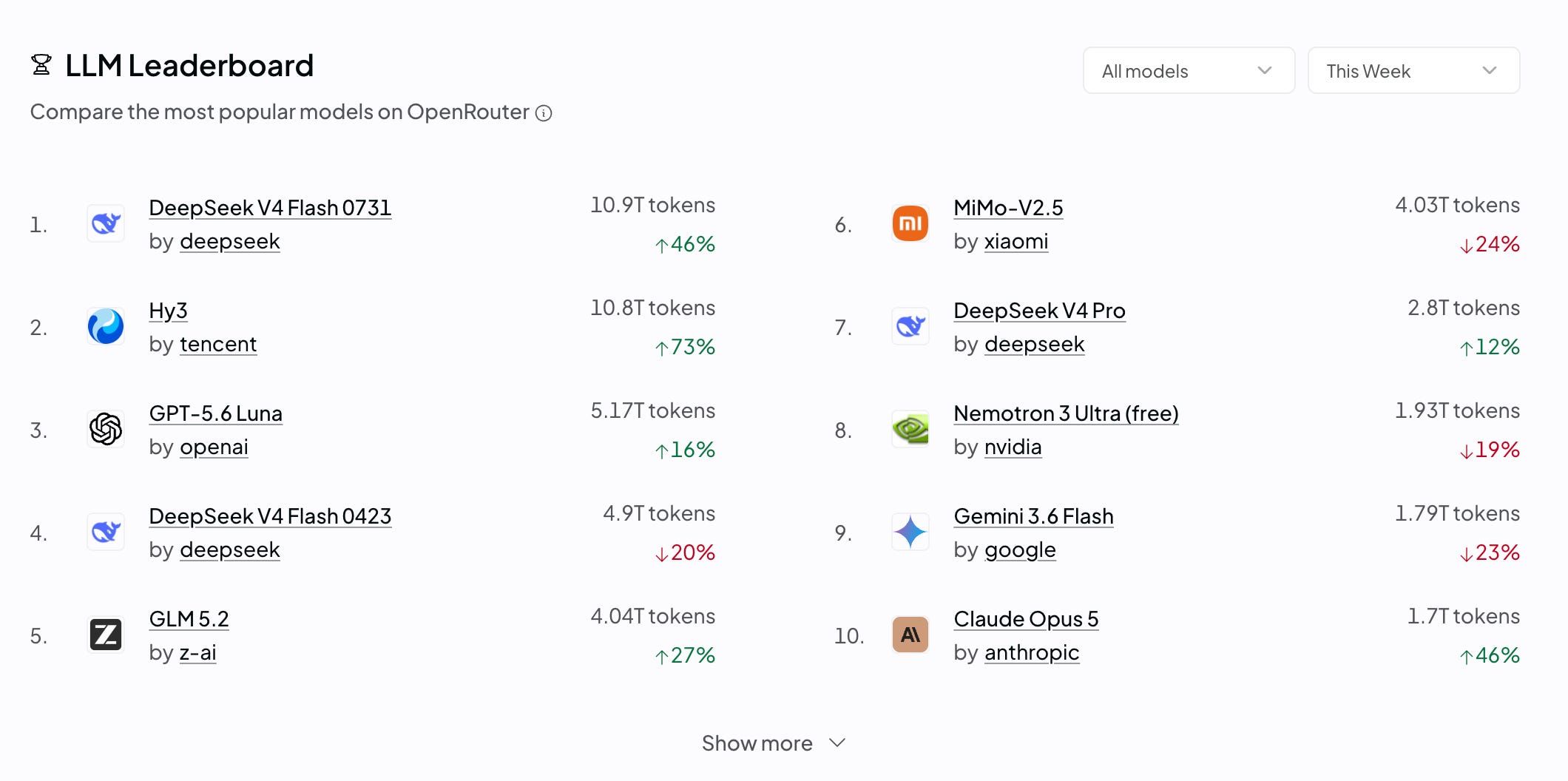
Task: Click the Gemini 3.6 Flash star logo
Action: click(x=910, y=532)
